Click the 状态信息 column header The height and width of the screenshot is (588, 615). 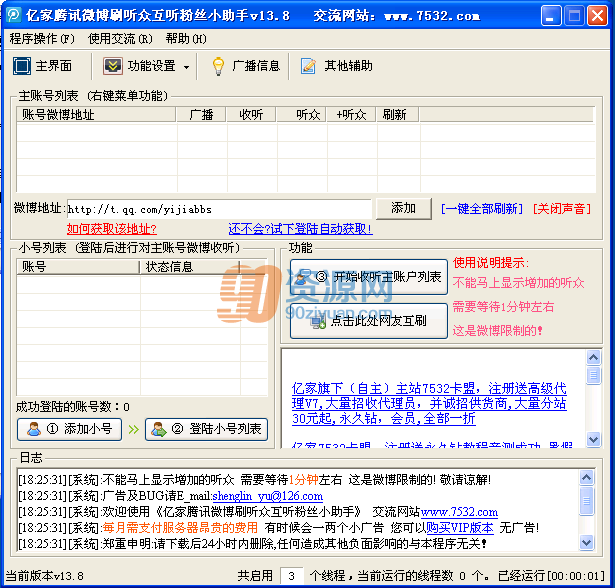[190, 267]
